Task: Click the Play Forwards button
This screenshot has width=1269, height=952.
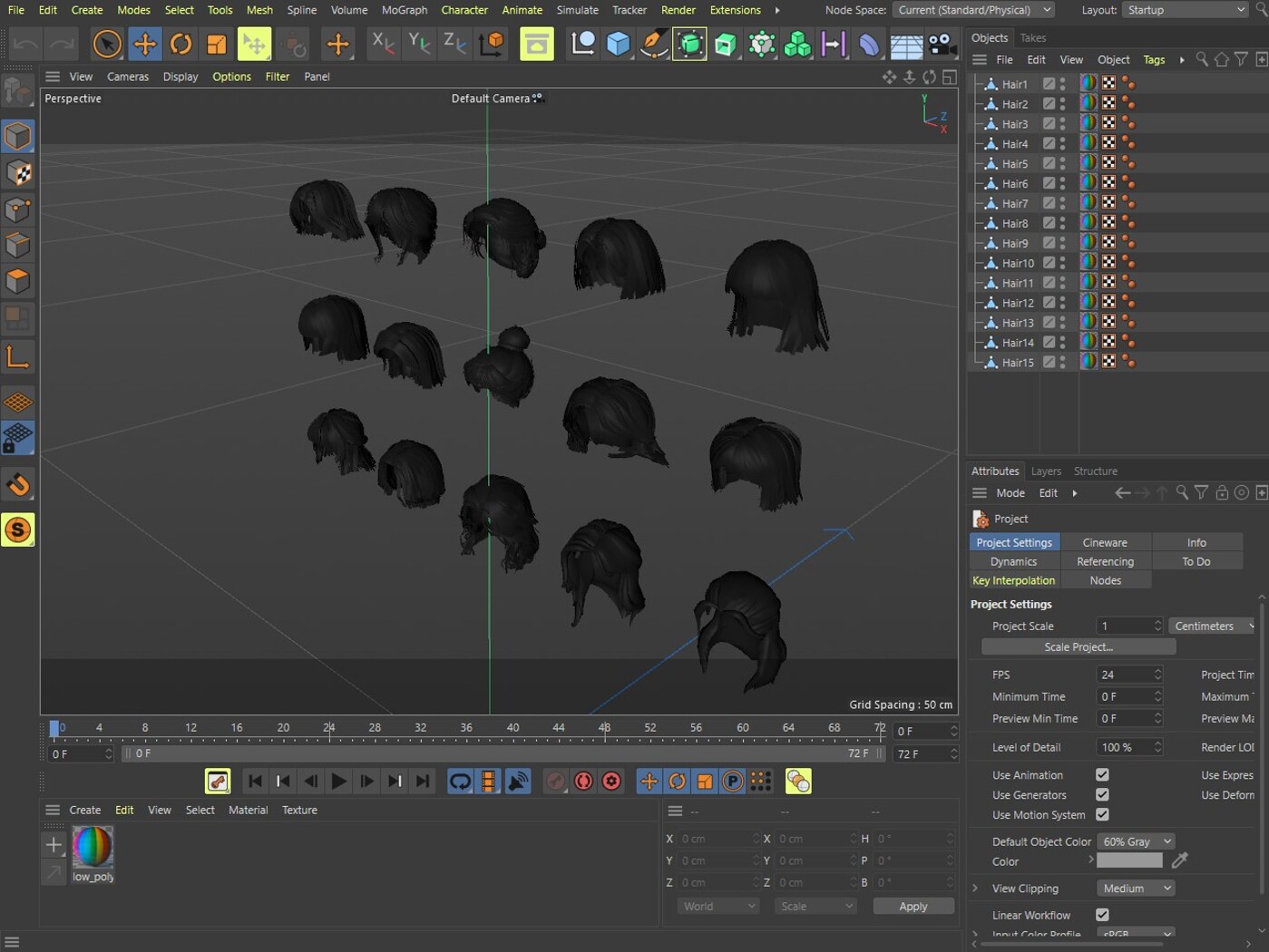Action: pos(338,782)
